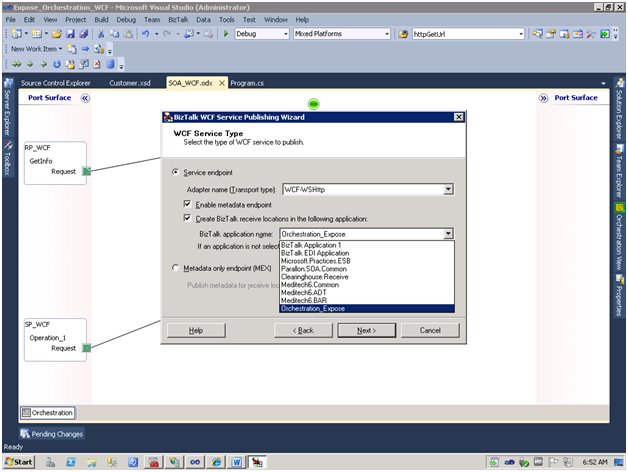Open Word from the Windows taskbar
The height and width of the screenshot is (472, 628).
[236, 462]
